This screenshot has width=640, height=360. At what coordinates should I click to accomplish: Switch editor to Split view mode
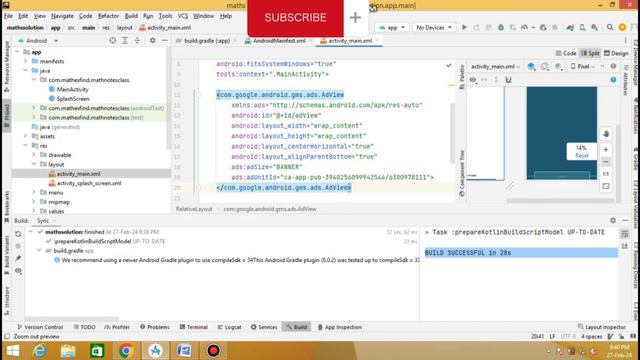click(x=590, y=53)
